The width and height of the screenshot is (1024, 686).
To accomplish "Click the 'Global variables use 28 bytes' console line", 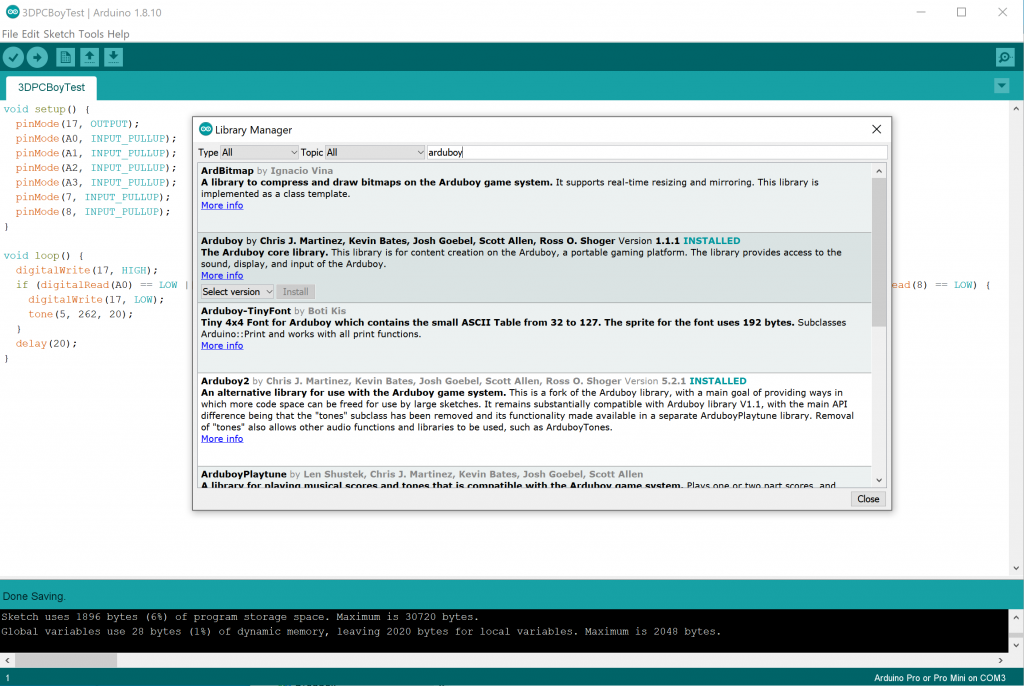I will [x=361, y=632].
